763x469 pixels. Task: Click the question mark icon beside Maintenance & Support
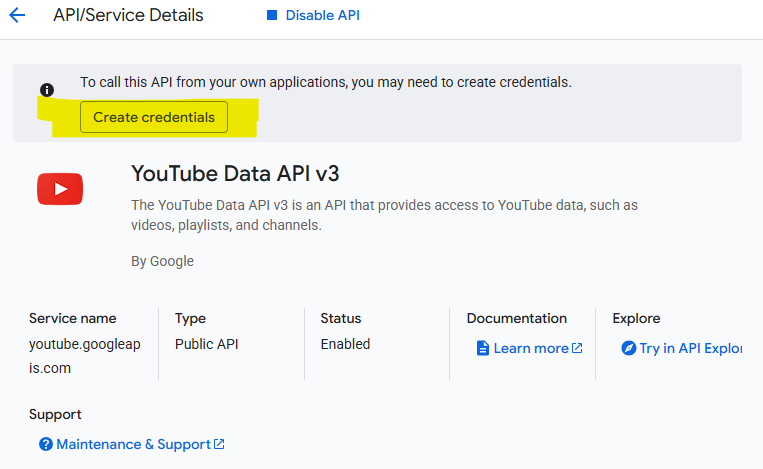click(x=46, y=444)
